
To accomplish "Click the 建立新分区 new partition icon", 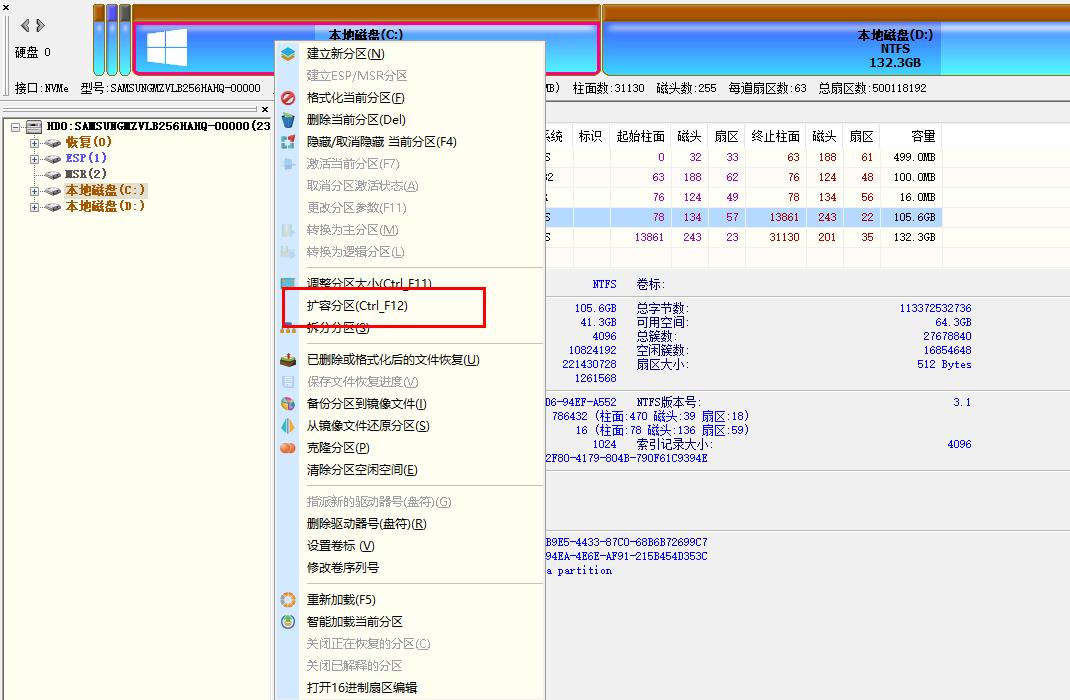I will point(287,54).
